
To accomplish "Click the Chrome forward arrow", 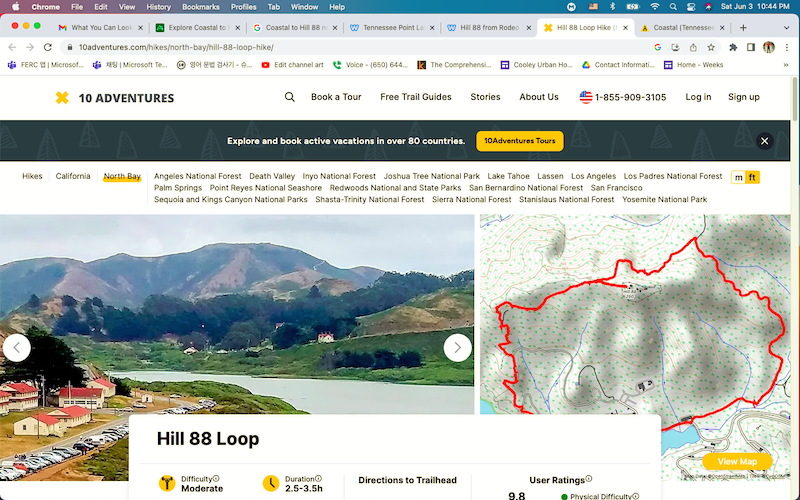I will pos(30,47).
